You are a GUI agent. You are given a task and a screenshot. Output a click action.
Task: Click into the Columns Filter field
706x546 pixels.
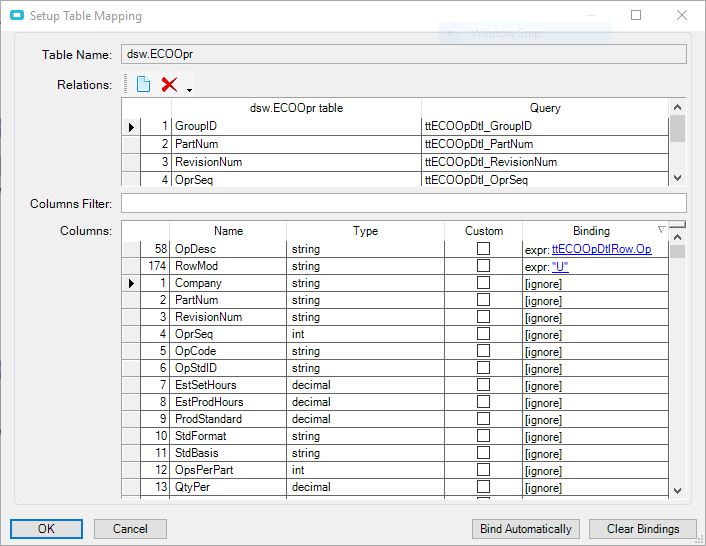click(403, 204)
